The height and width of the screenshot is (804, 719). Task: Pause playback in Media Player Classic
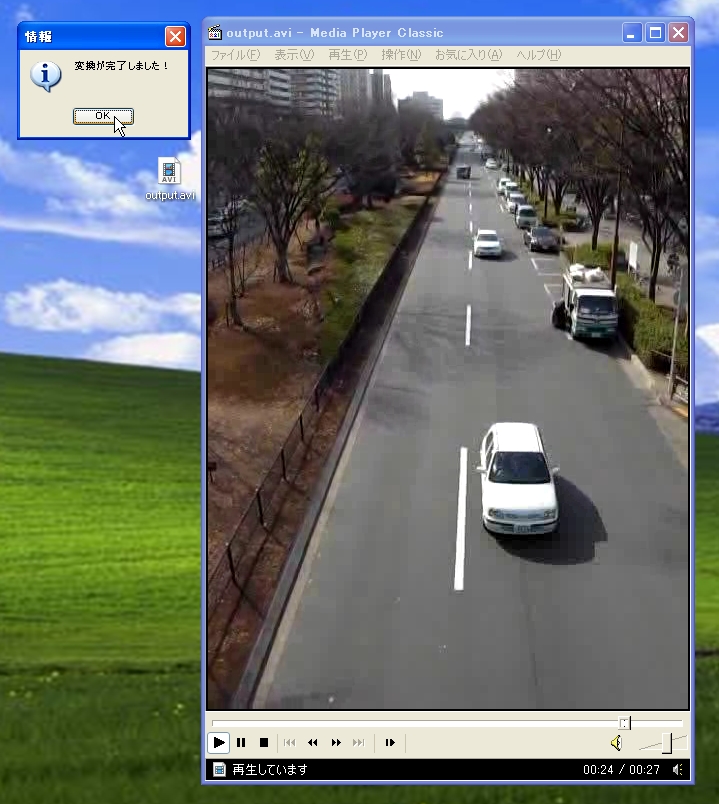tap(241, 742)
